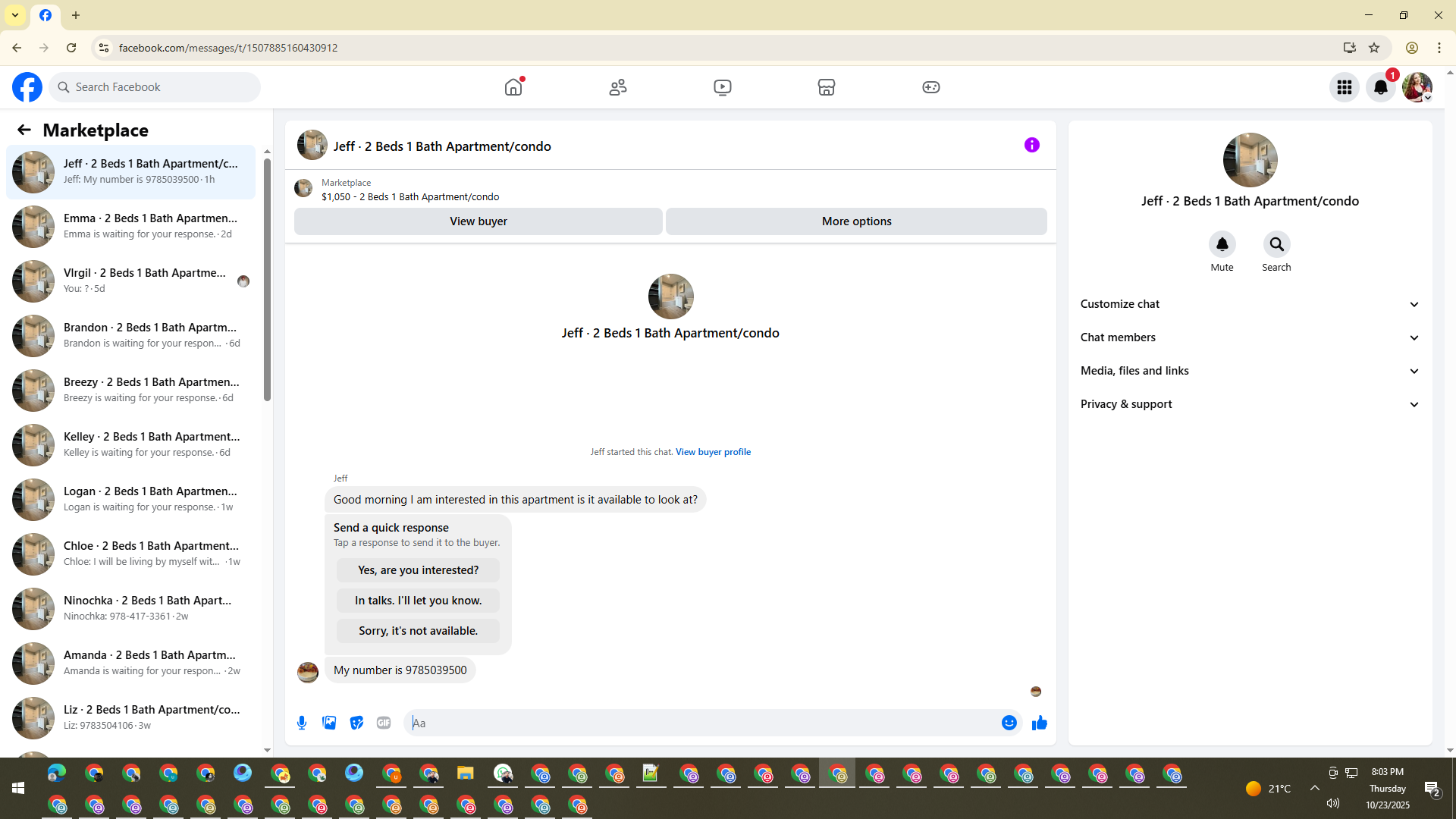Image resolution: width=1456 pixels, height=819 pixels.
Task: Open Facebook notifications bell
Action: (x=1380, y=87)
